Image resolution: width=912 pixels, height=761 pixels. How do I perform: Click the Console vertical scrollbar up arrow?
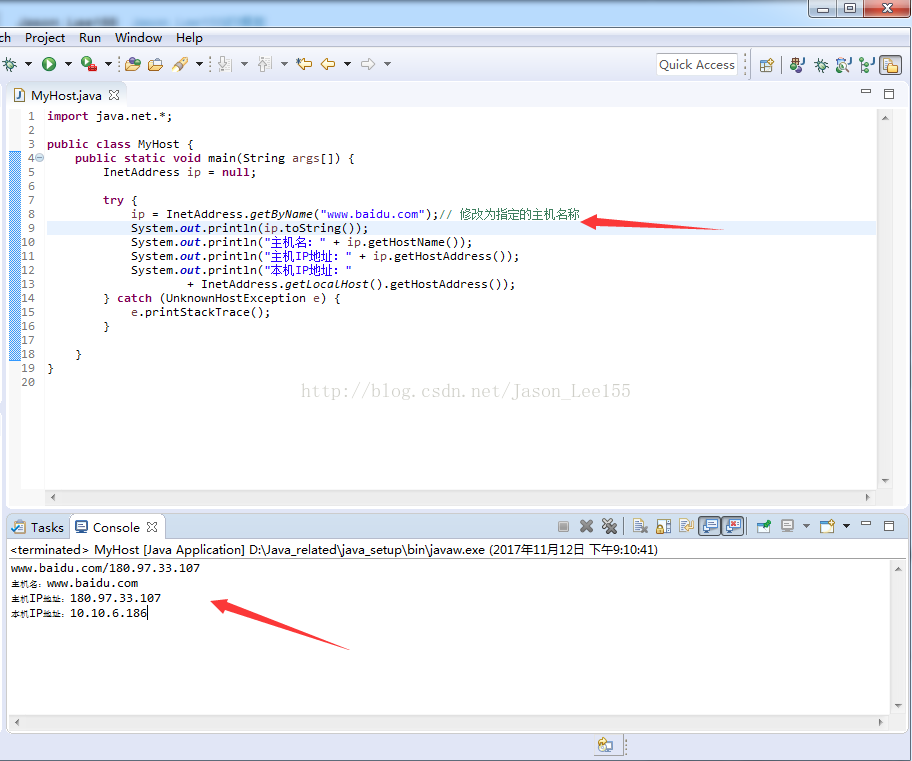[898, 569]
